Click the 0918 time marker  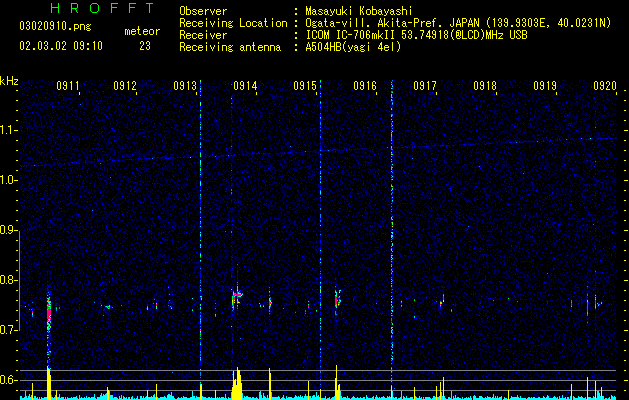click(485, 86)
